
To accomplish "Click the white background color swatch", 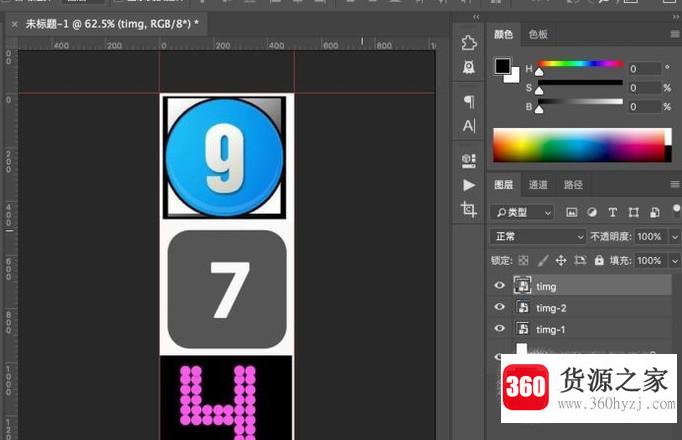I will [x=514, y=77].
